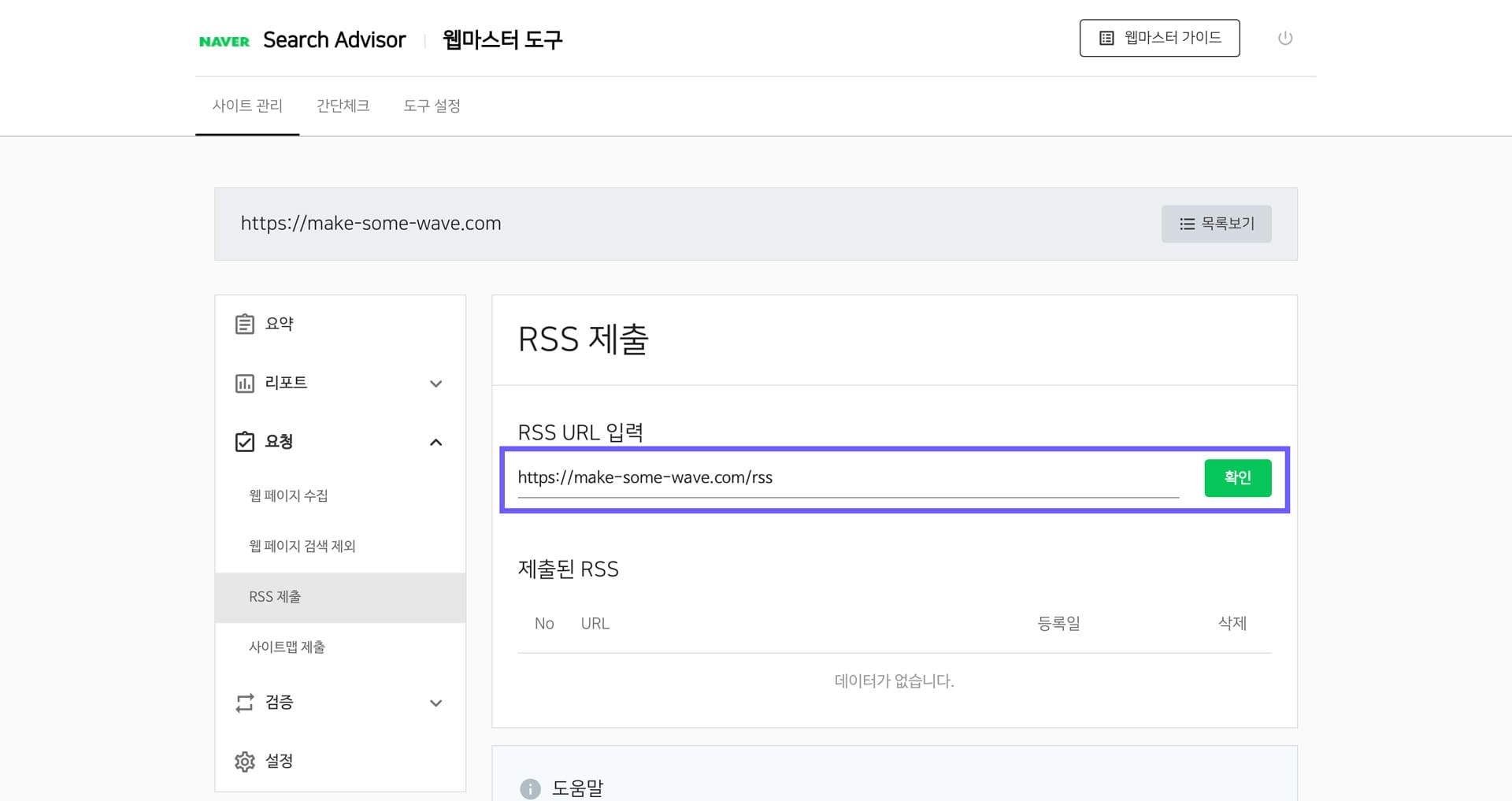Expand the 리포트 section chevron

click(x=435, y=384)
